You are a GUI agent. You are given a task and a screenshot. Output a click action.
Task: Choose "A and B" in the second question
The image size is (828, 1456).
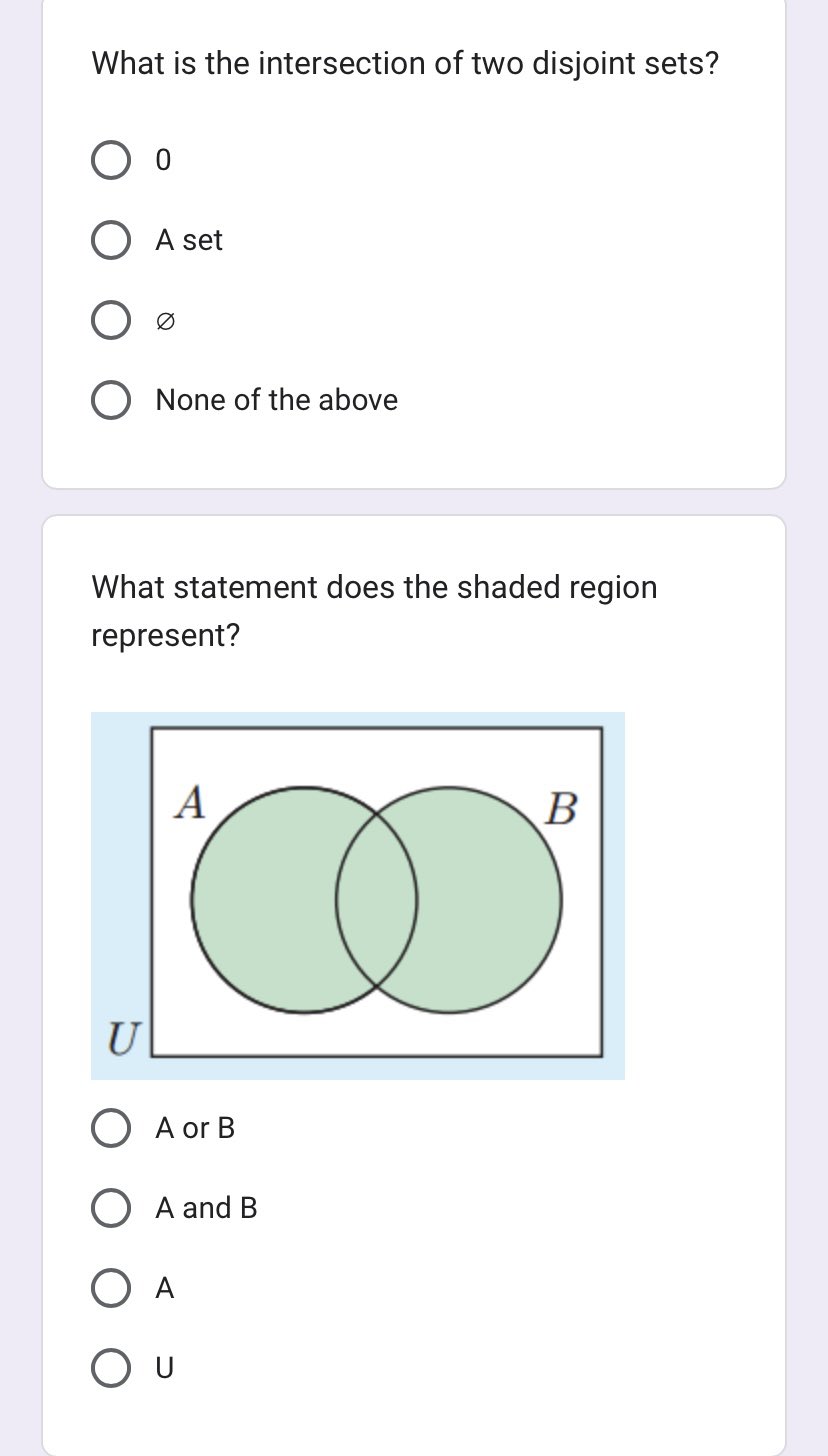tap(110, 1208)
